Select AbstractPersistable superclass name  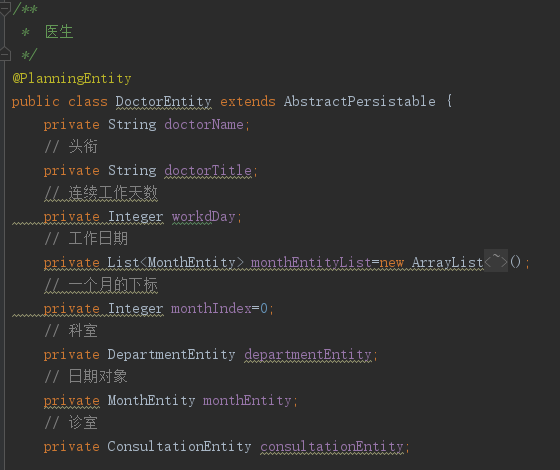pyautogui.click(x=360, y=101)
